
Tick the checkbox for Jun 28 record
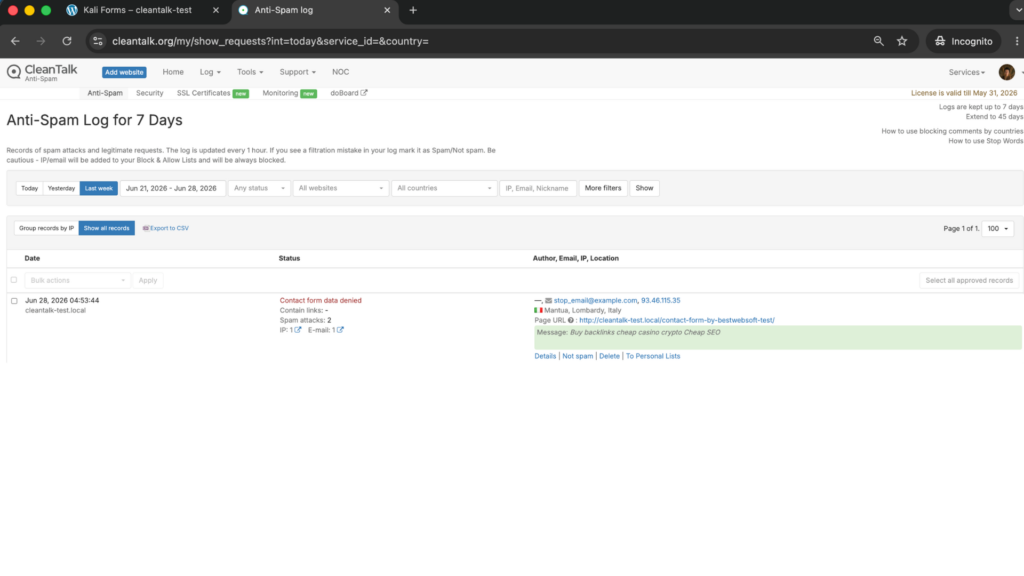click(x=14, y=301)
